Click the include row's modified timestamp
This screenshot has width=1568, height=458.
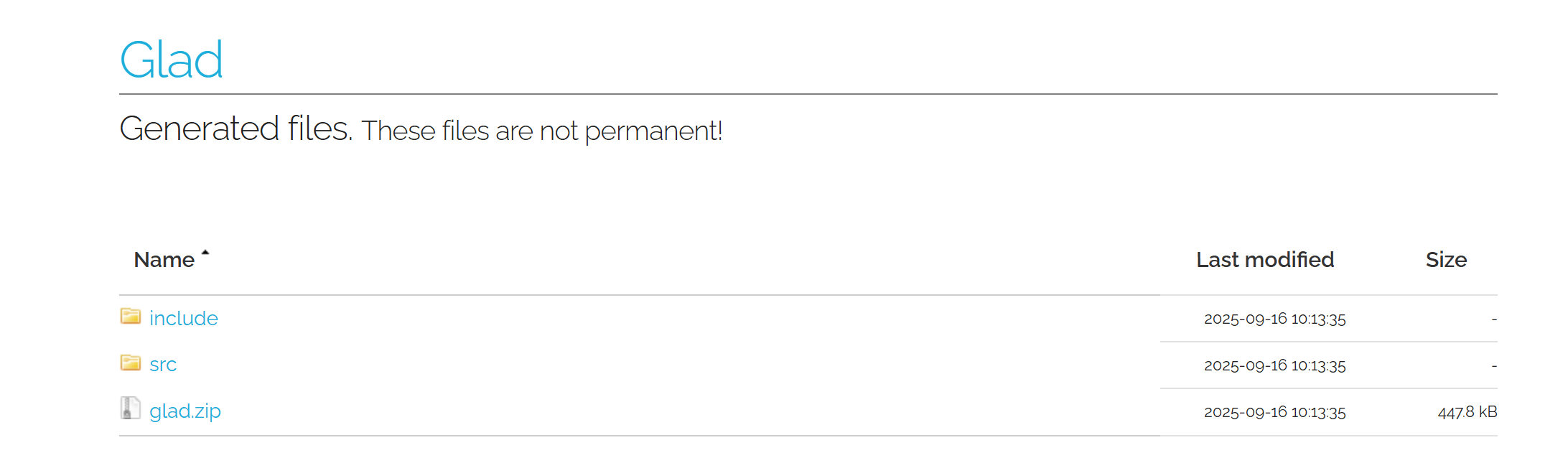[1275, 319]
